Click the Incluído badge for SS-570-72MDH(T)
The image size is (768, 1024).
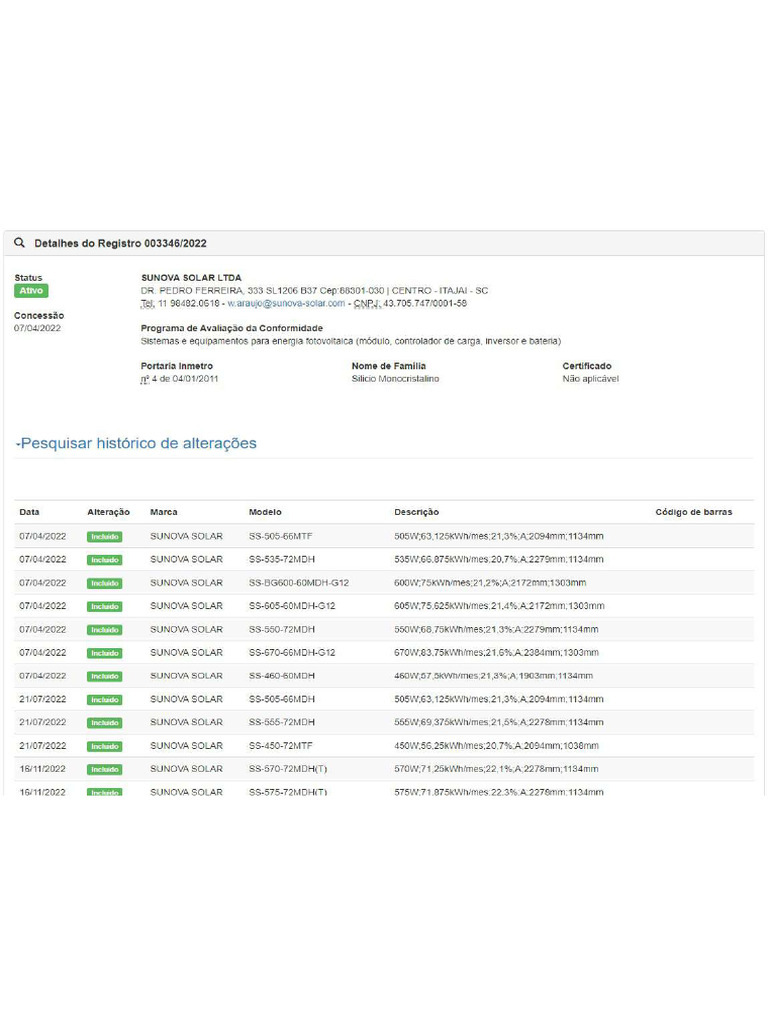coord(104,769)
